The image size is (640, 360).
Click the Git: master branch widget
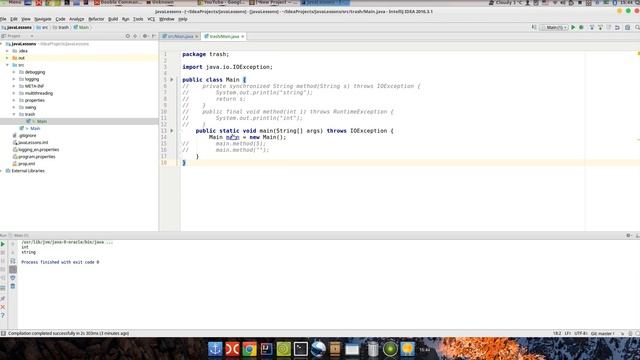[x=602, y=333]
